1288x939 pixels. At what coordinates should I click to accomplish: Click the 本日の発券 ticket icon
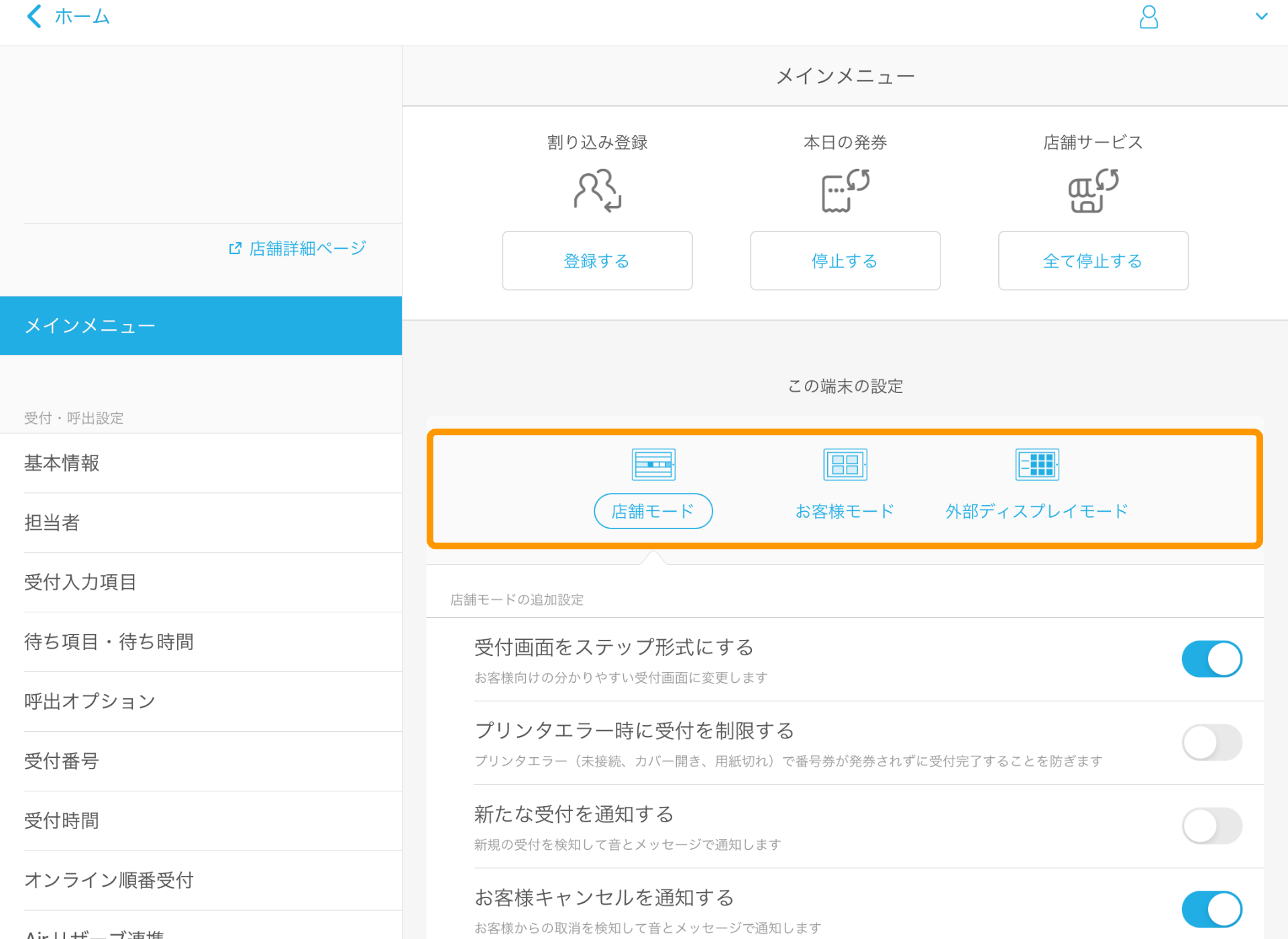pyautogui.click(x=845, y=191)
